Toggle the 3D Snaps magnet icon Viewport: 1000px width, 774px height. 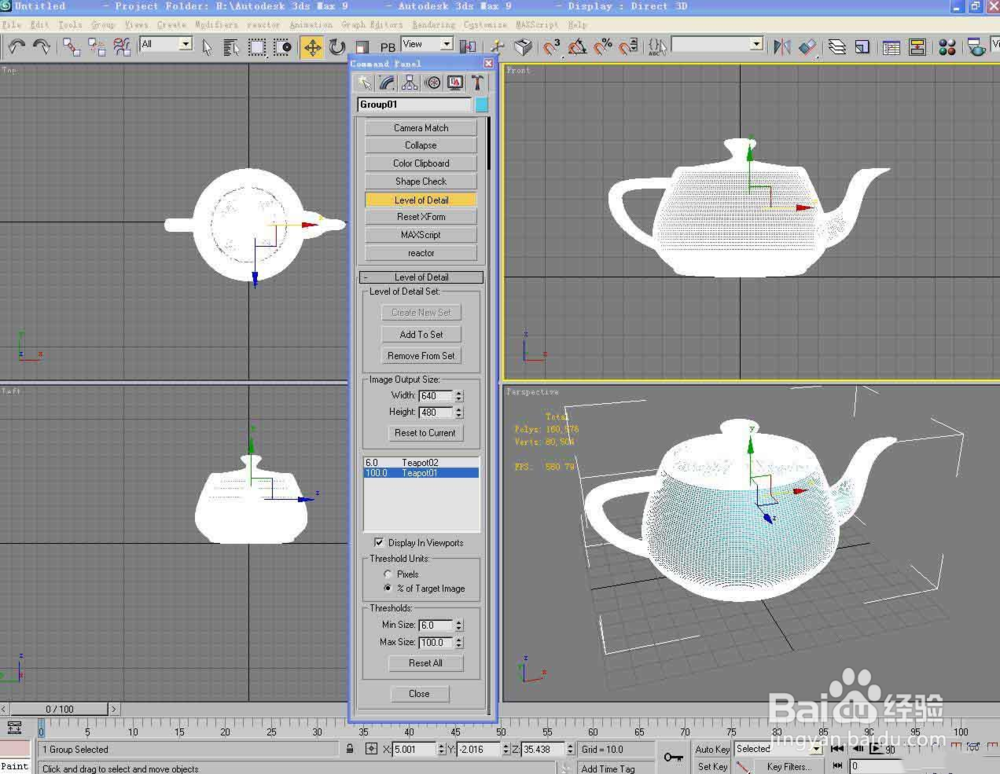coord(552,47)
